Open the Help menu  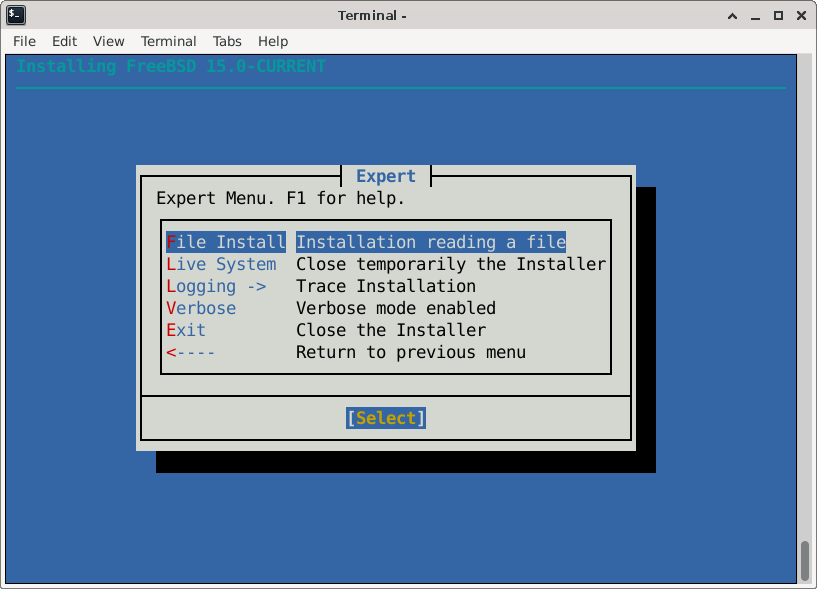coord(273,41)
